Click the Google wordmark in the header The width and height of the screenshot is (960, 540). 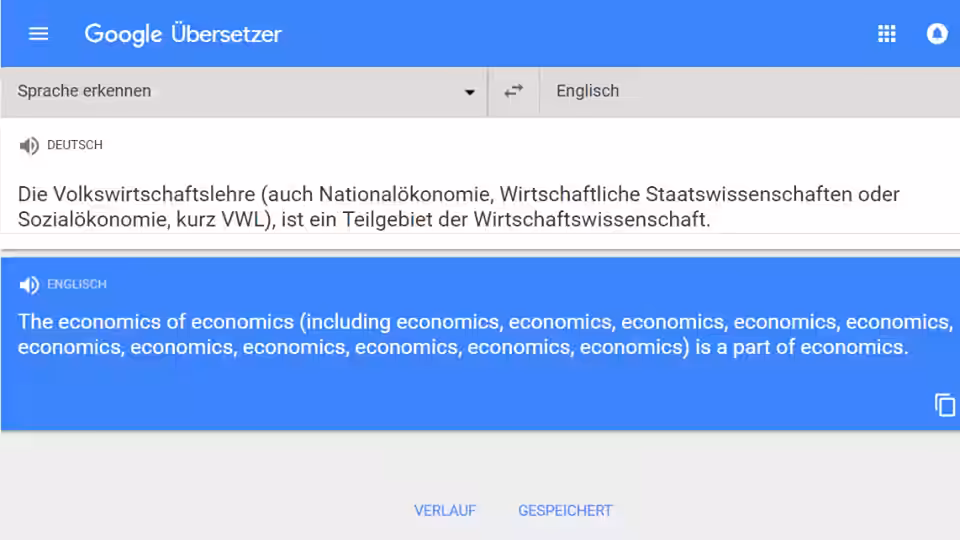(x=123, y=34)
